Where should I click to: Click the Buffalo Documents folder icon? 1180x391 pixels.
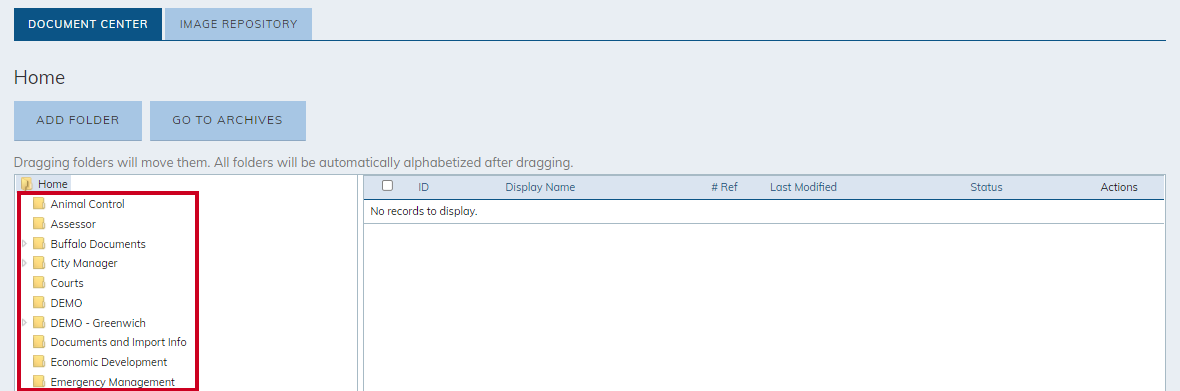tap(39, 244)
